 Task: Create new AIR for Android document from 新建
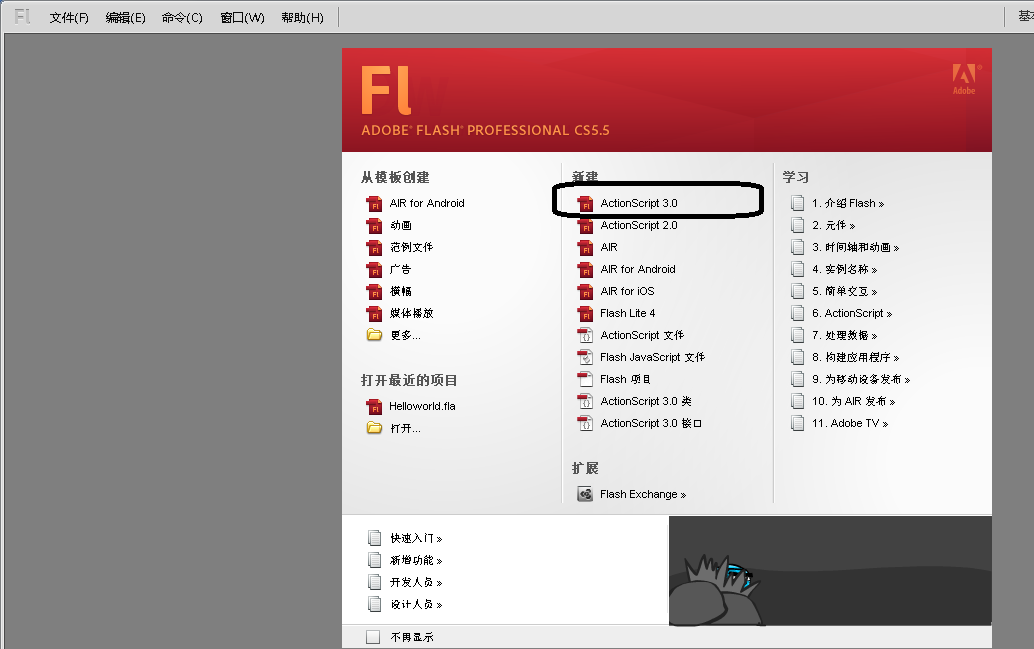pyautogui.click(x=638, y=269)
